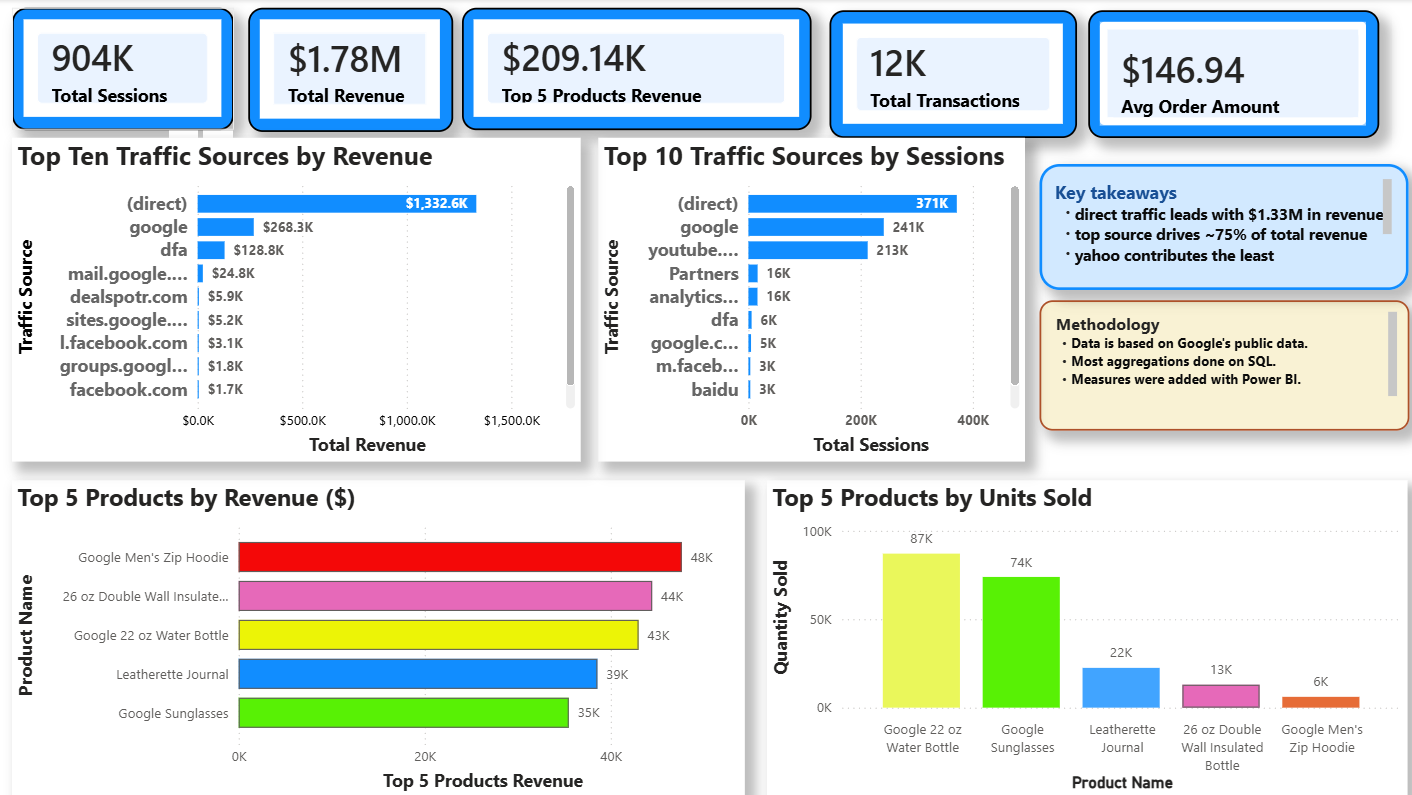
Task: Click the yellow 87K Water Bottle column
Action: tap(921, 630)
